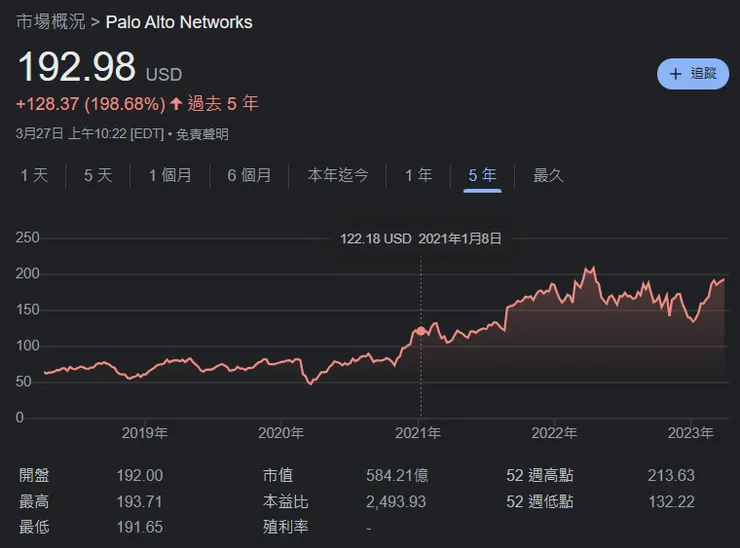Click the 52 週低點 value 132.22

point(671,501)
